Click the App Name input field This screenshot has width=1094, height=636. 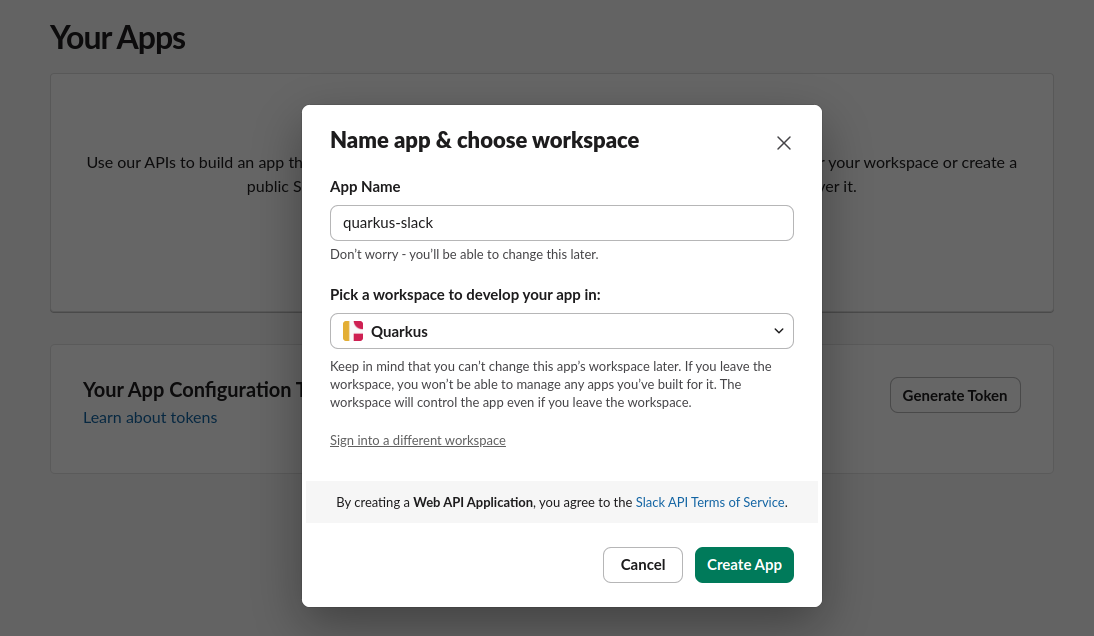coord(562,223)
